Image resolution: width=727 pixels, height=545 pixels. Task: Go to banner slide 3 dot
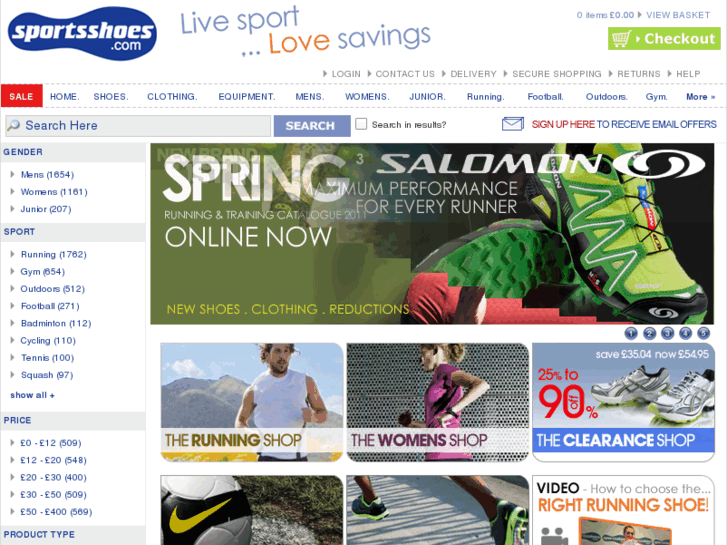tap(667, 333)
